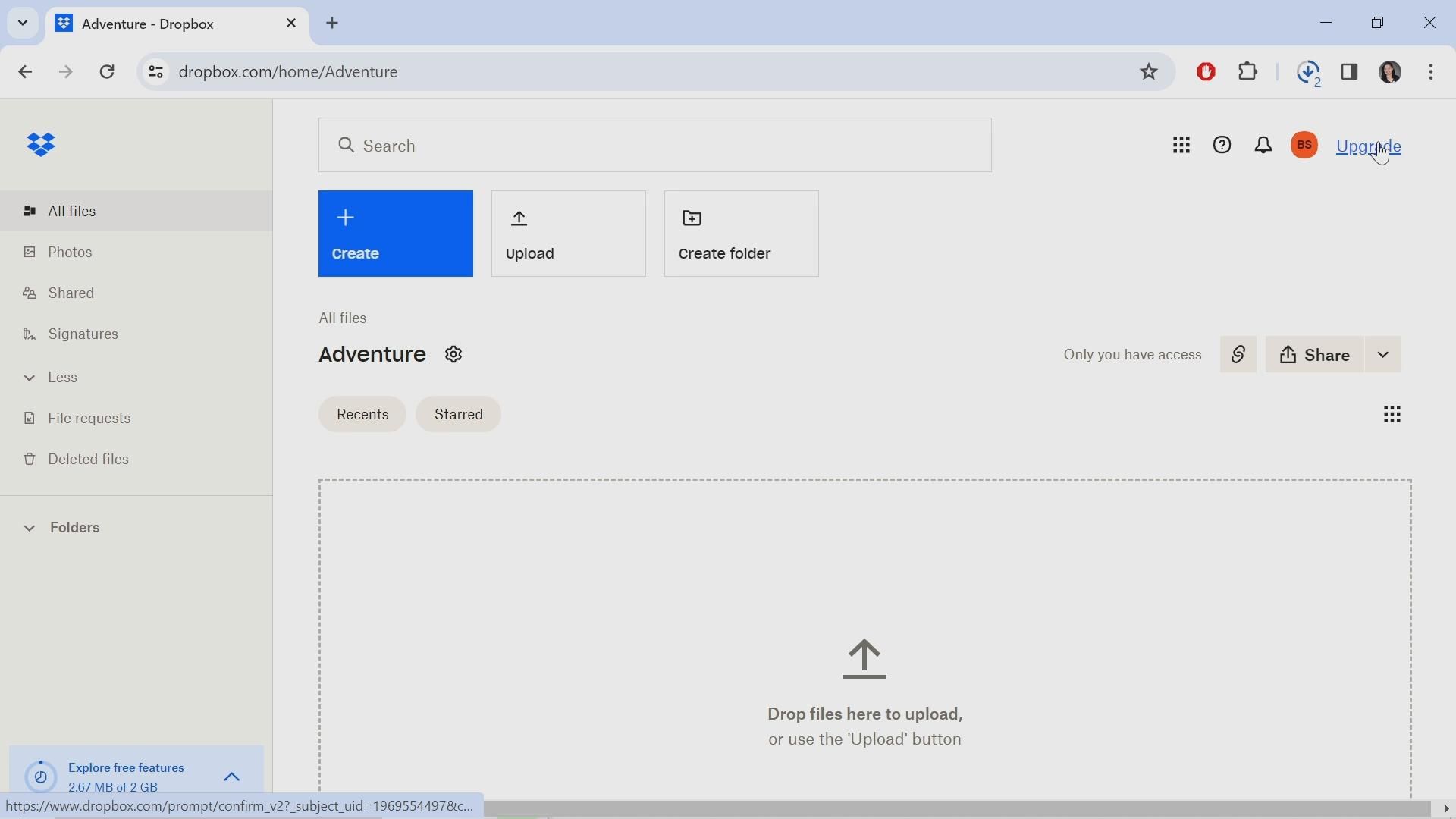Open the notifications bell icon

[1264, 146]
